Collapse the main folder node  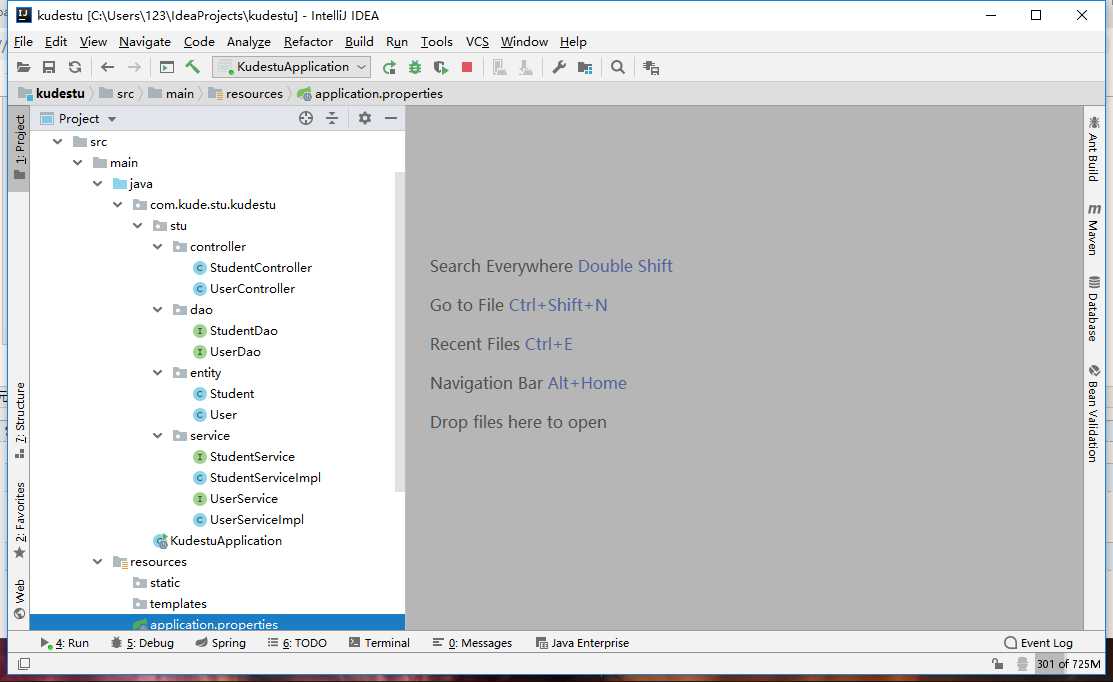click(78, 163)
